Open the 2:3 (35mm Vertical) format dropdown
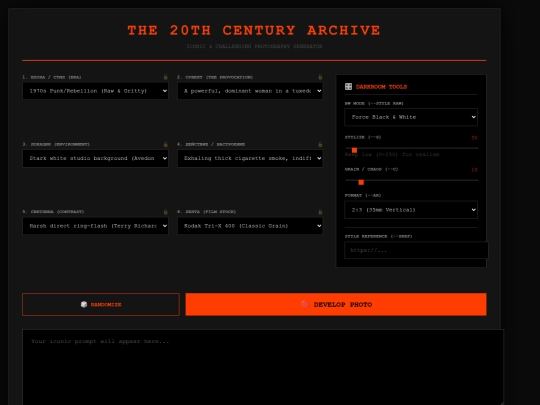This screenshot has width=540, height=405. point(411,210)
